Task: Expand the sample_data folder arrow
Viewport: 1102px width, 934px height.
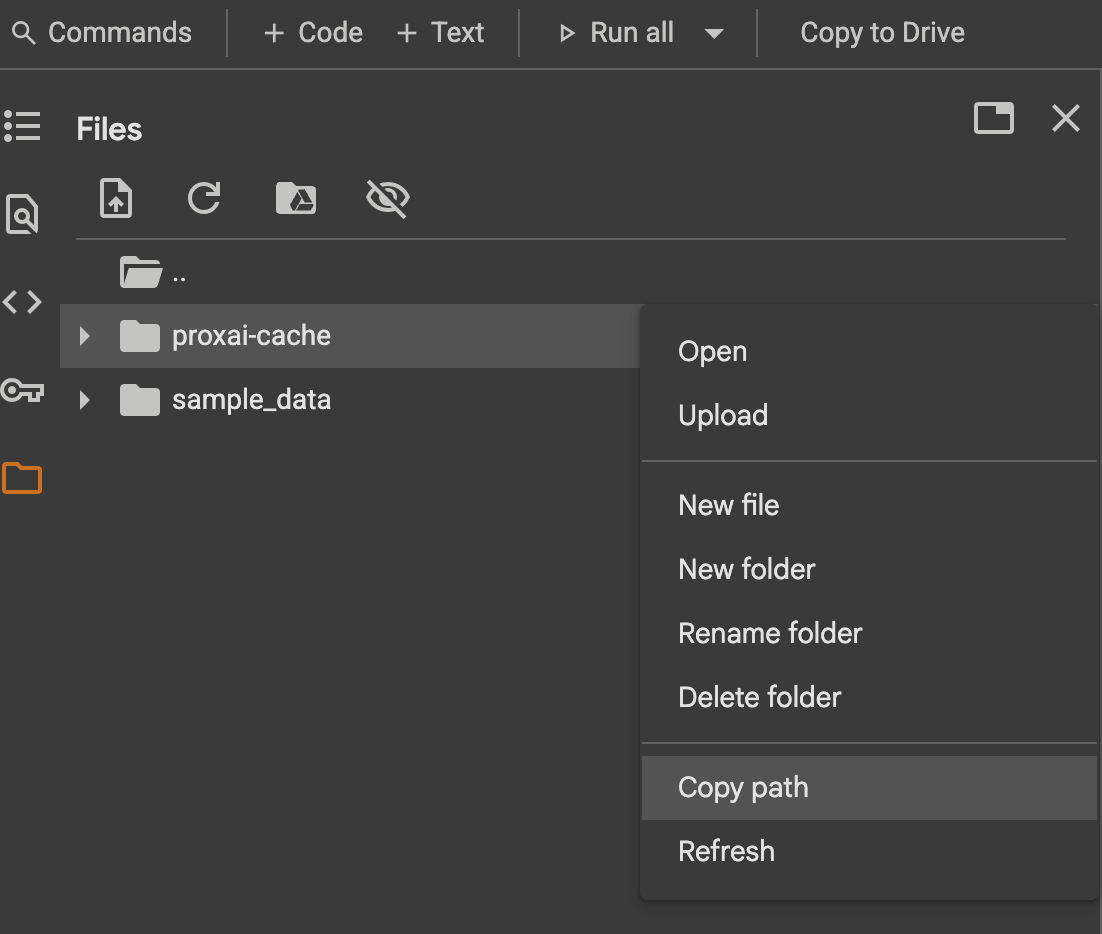Action: pos(85,401)
